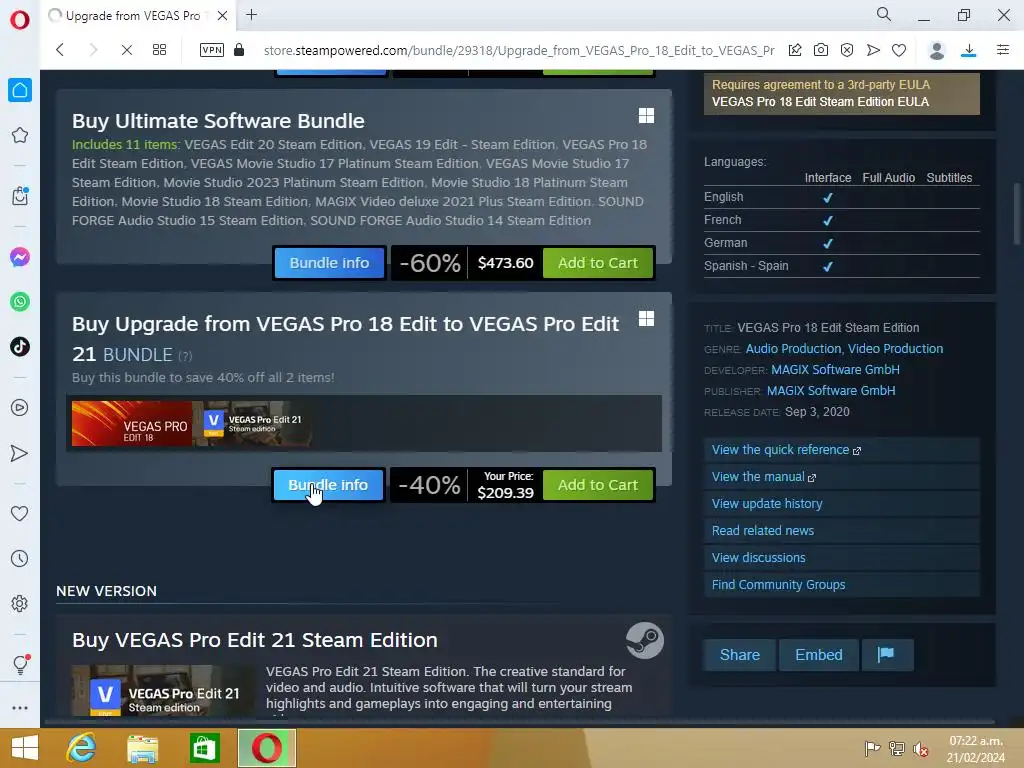This screenshot has width=1024, height=768.
Task: Toggle the VPN badge in address bar
Action: [212, 50]
